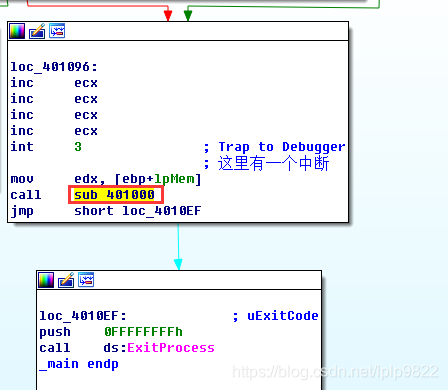Click ExitProcess import name
Viewport: 448px width, 390px height.
pyautogui.click(x=171, y=348)
